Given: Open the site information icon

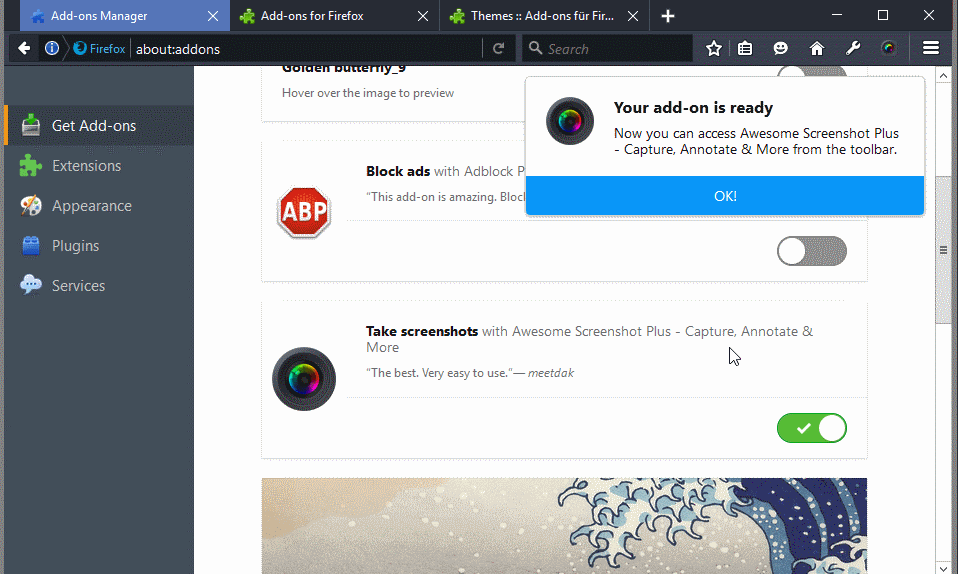Looking at the screenshot, I should tap(52, 48).
